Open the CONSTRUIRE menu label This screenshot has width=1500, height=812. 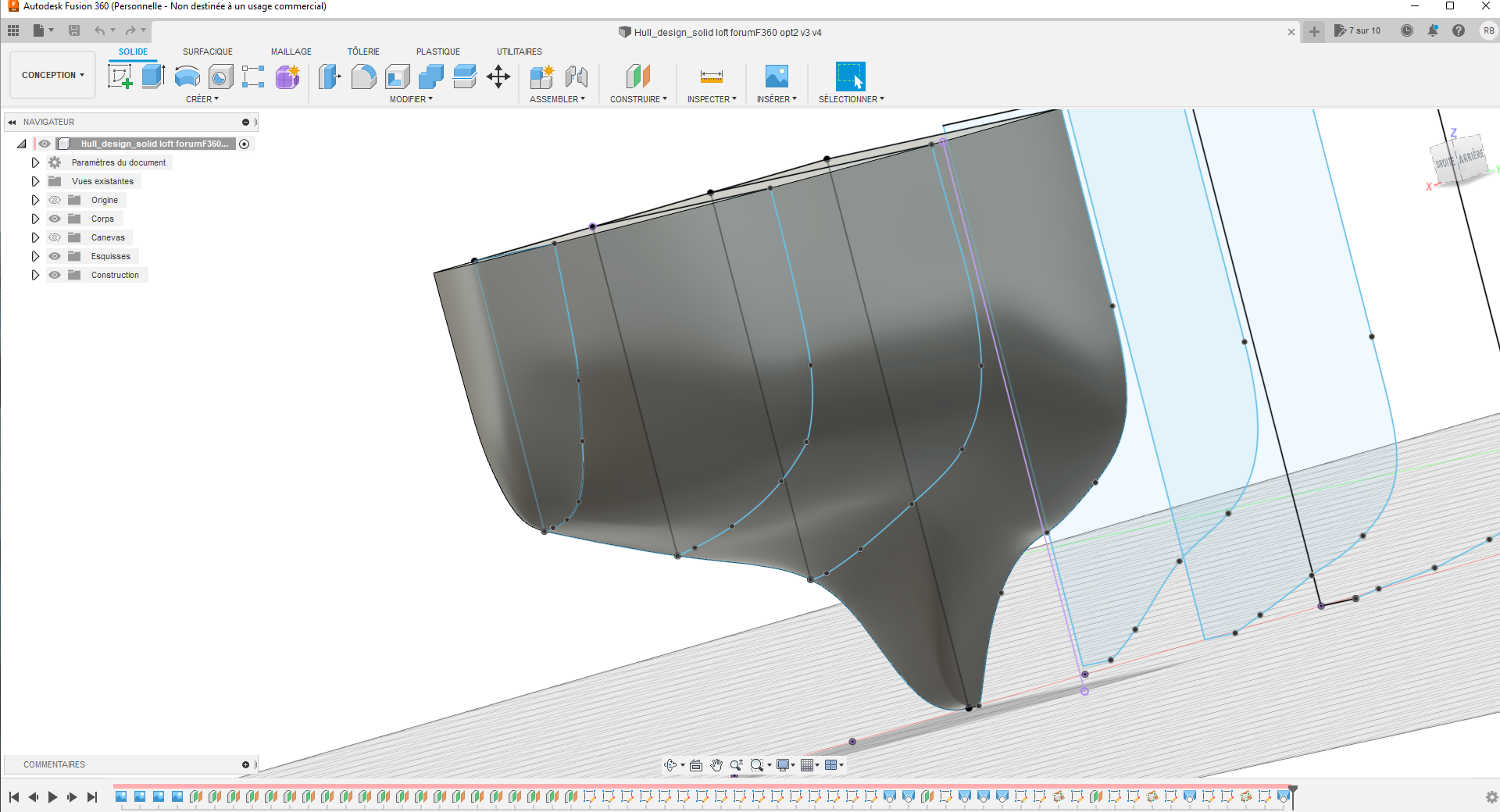click(638, 99)
